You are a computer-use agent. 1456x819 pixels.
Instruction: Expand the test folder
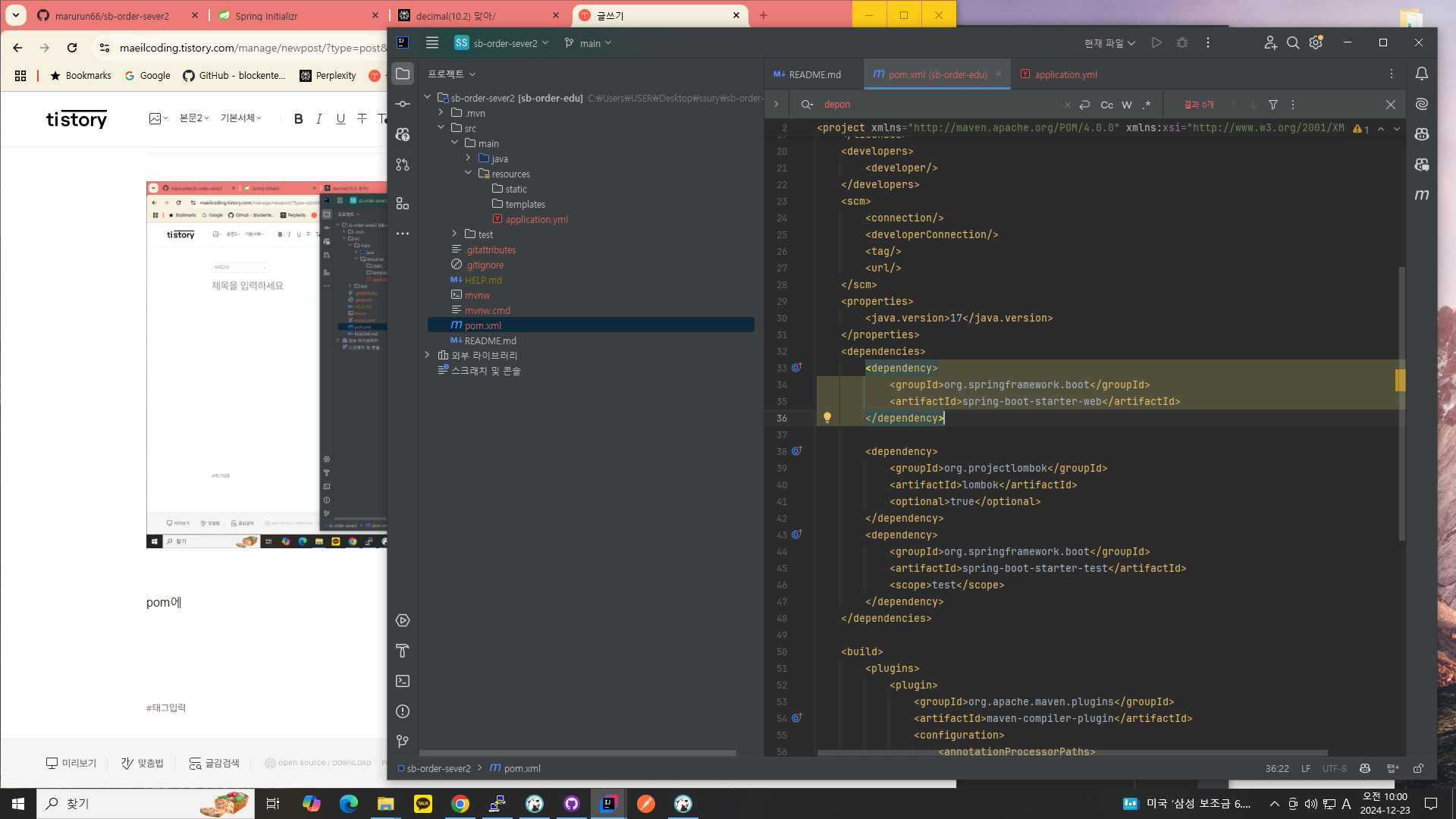pyautogui.click(x=455, y=234)
